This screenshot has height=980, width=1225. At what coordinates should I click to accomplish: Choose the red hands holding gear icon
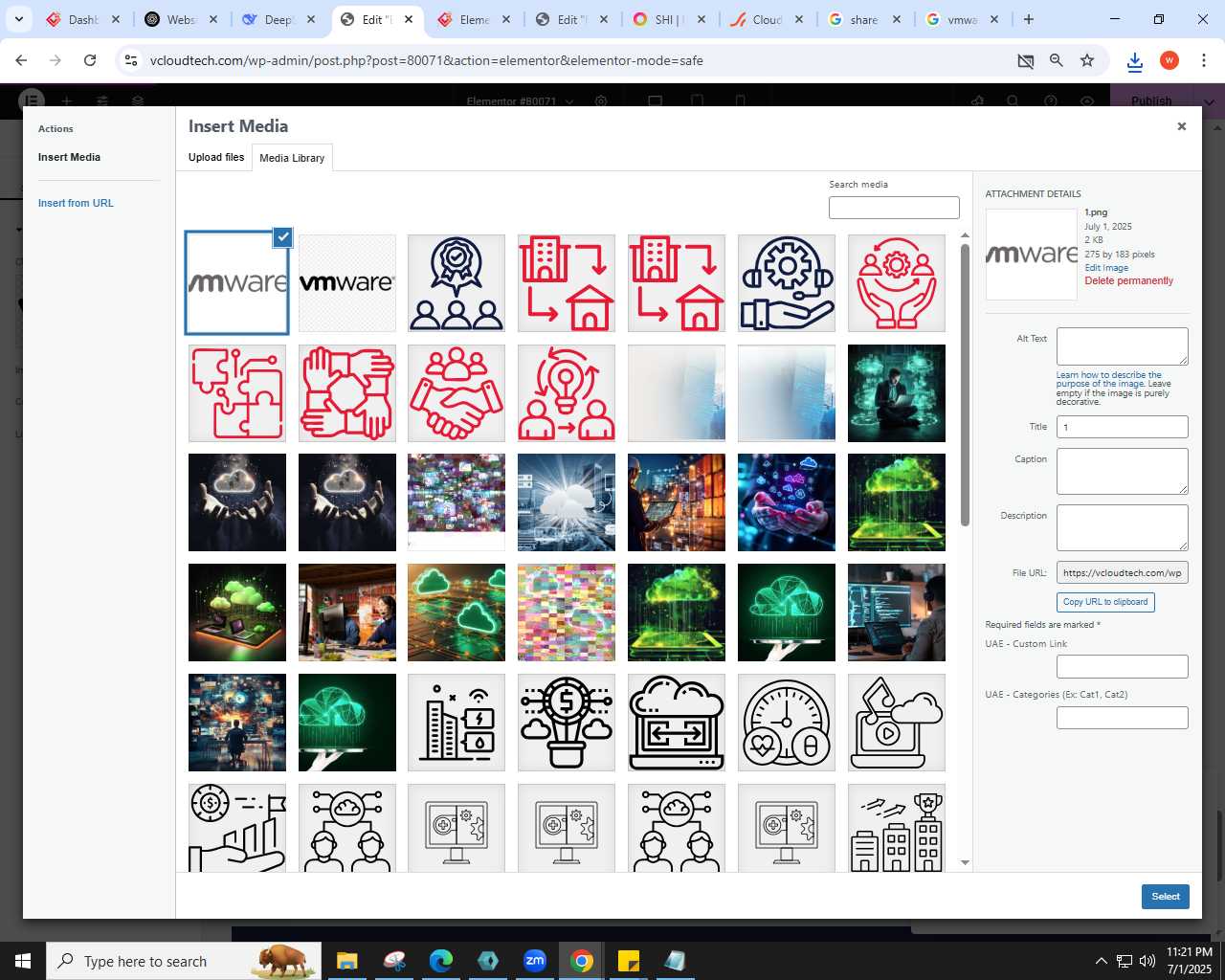pyautogui.click(x=897, y=283)
